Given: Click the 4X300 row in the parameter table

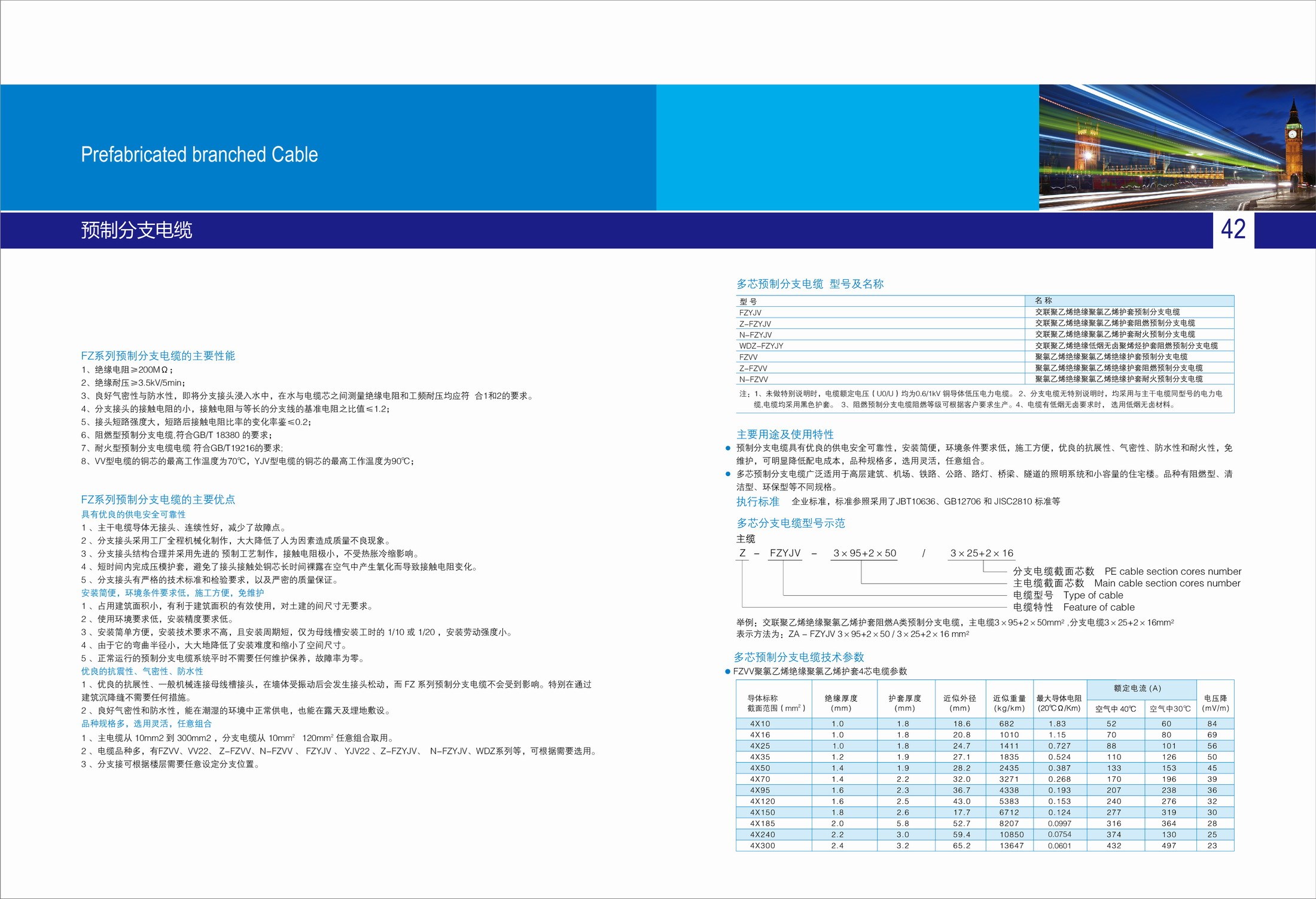Looking at the screenshot, I should (763, 846).
